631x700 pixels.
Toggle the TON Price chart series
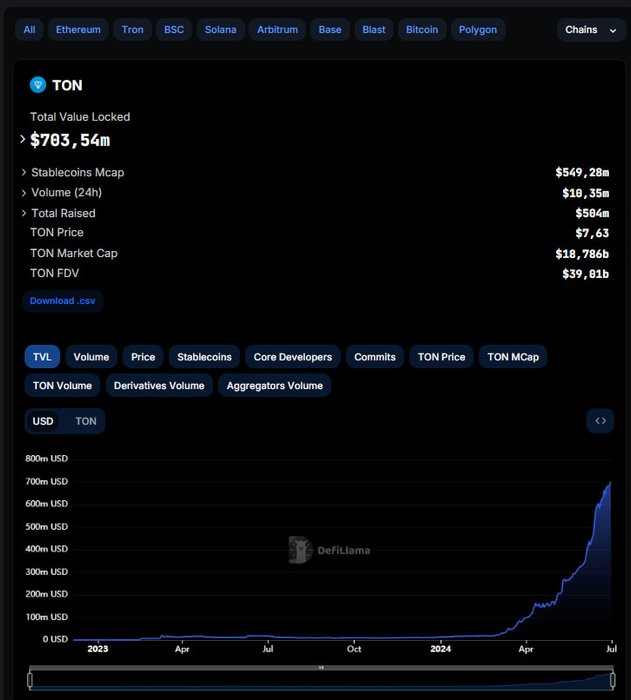tap(442, 357)
